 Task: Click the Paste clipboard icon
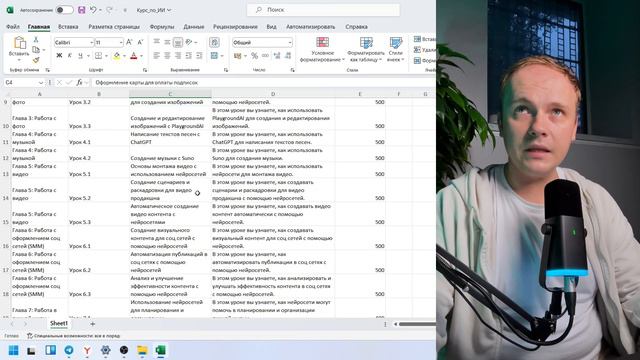[x=19, y=42]
